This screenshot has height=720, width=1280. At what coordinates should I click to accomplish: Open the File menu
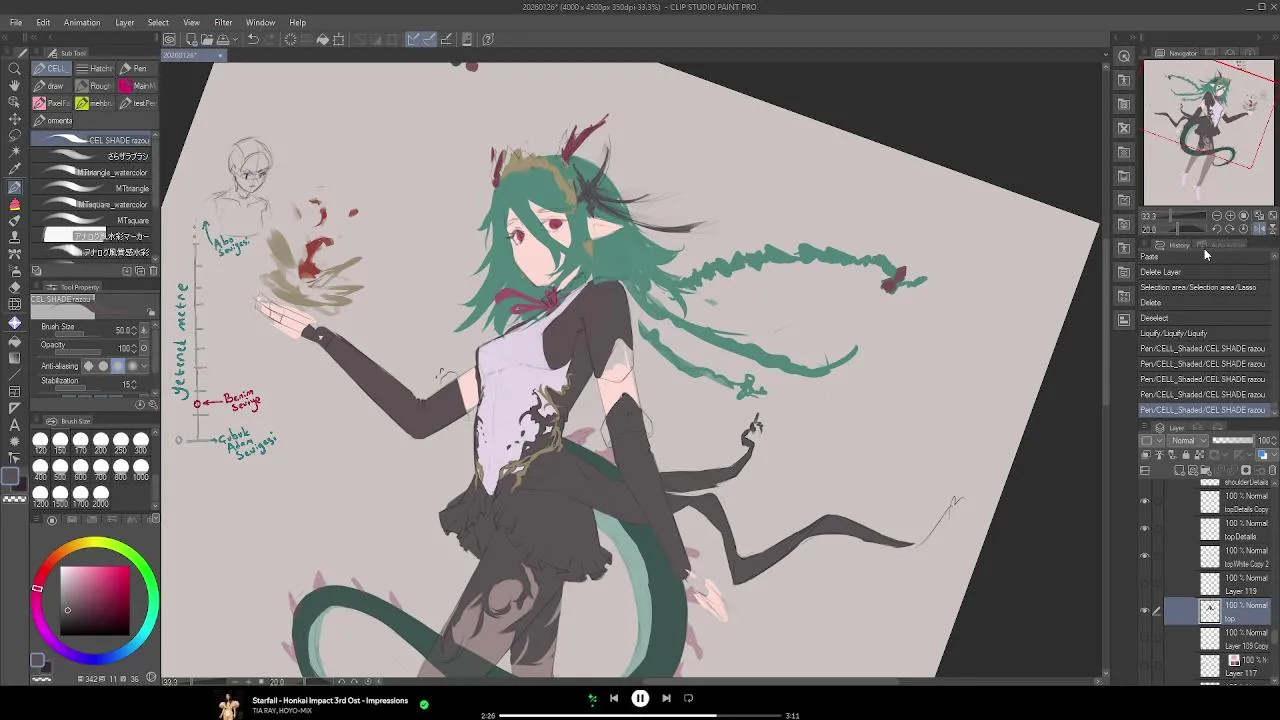17,22
